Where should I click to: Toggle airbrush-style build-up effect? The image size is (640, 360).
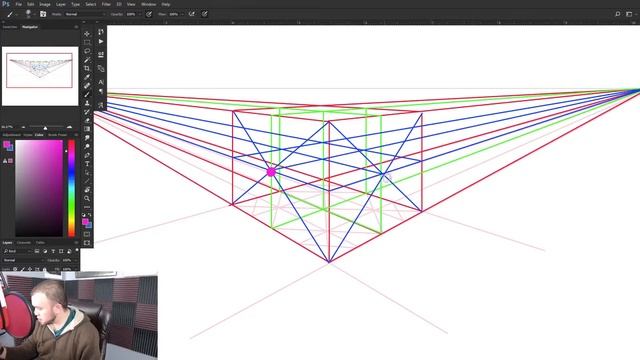coord(191,14)
